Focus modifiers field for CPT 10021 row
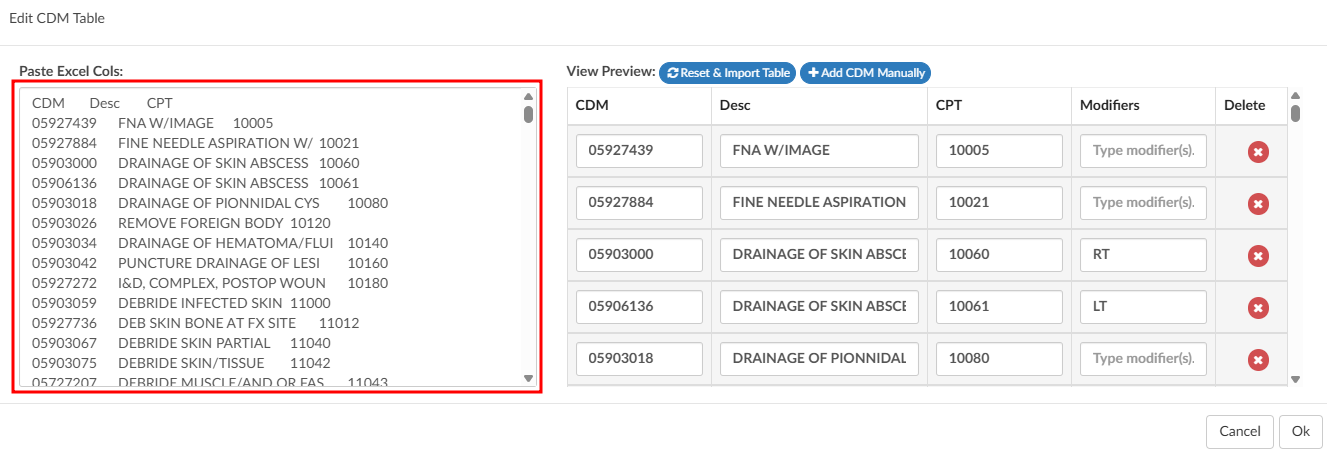This screenshot has width=1327, height=459. click(1143, 203)
